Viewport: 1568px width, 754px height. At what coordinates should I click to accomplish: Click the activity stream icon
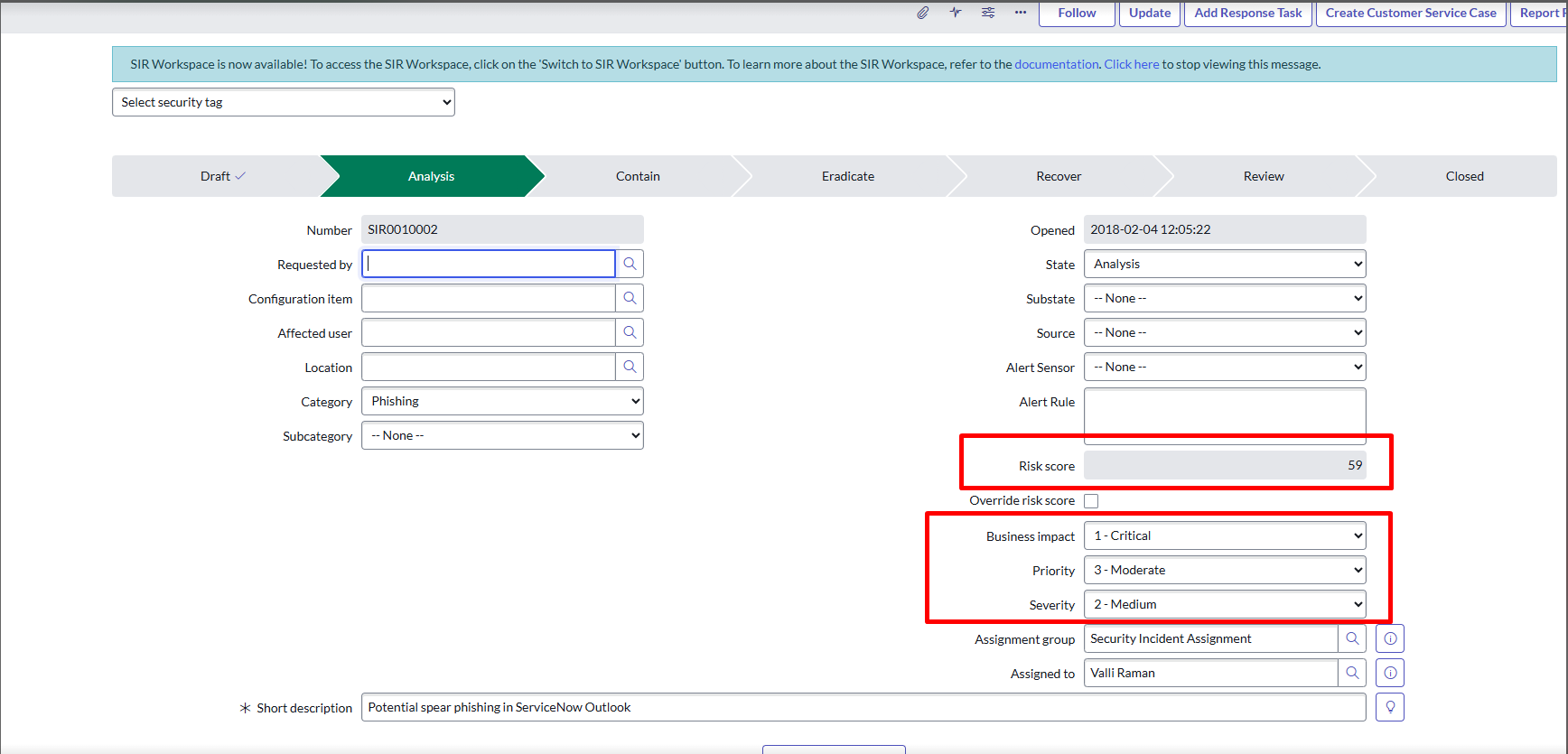click(x=956, y=13)
